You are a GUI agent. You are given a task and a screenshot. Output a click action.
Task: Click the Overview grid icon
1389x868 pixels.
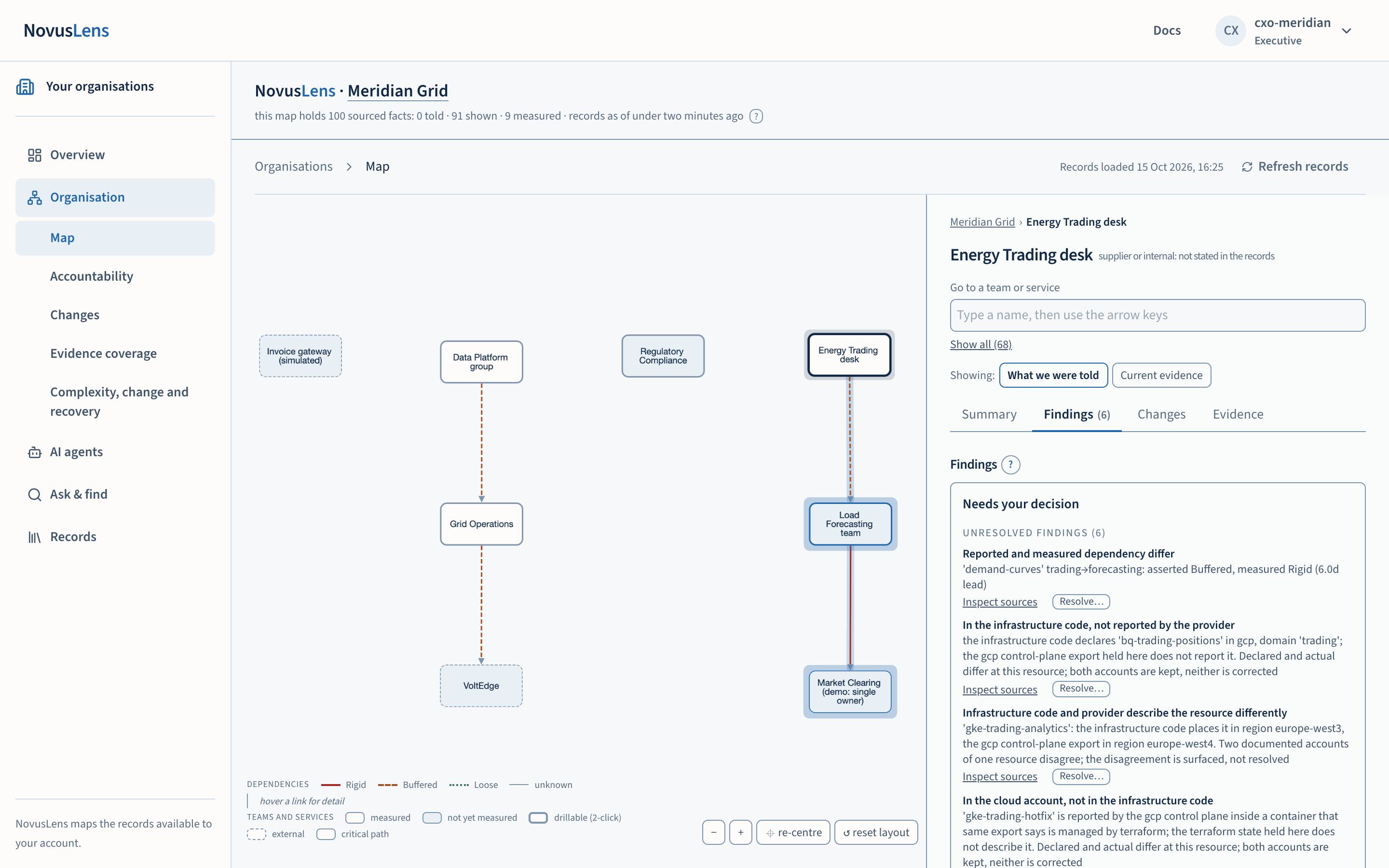(x=34, y=155)
